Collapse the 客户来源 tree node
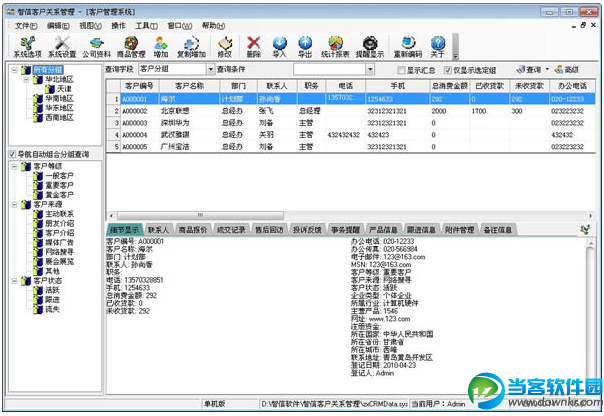Screen dimensions: 604x416 [14, 205]
